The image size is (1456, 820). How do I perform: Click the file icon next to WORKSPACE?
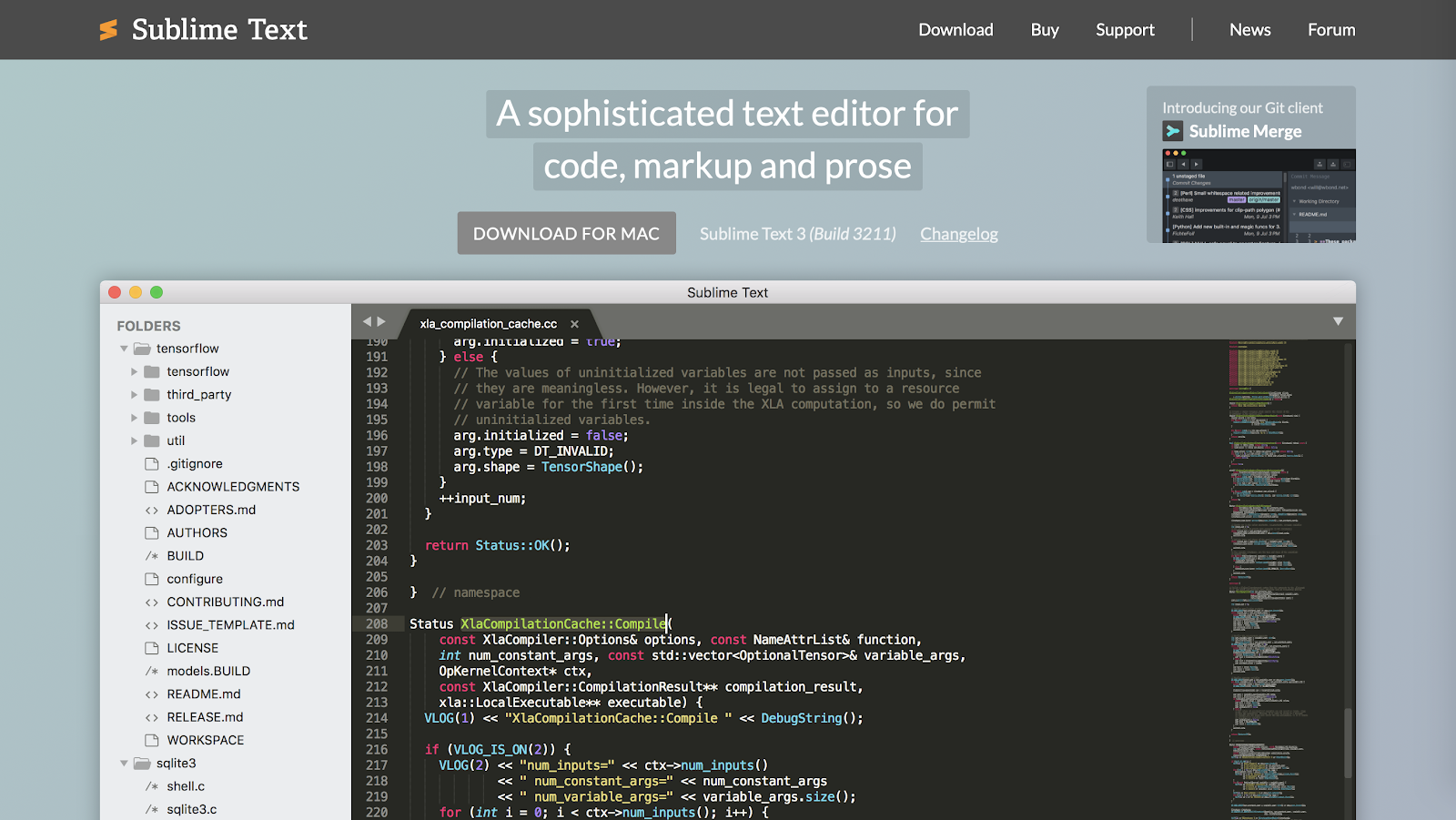pyautogui.click(x=152, y=741)
